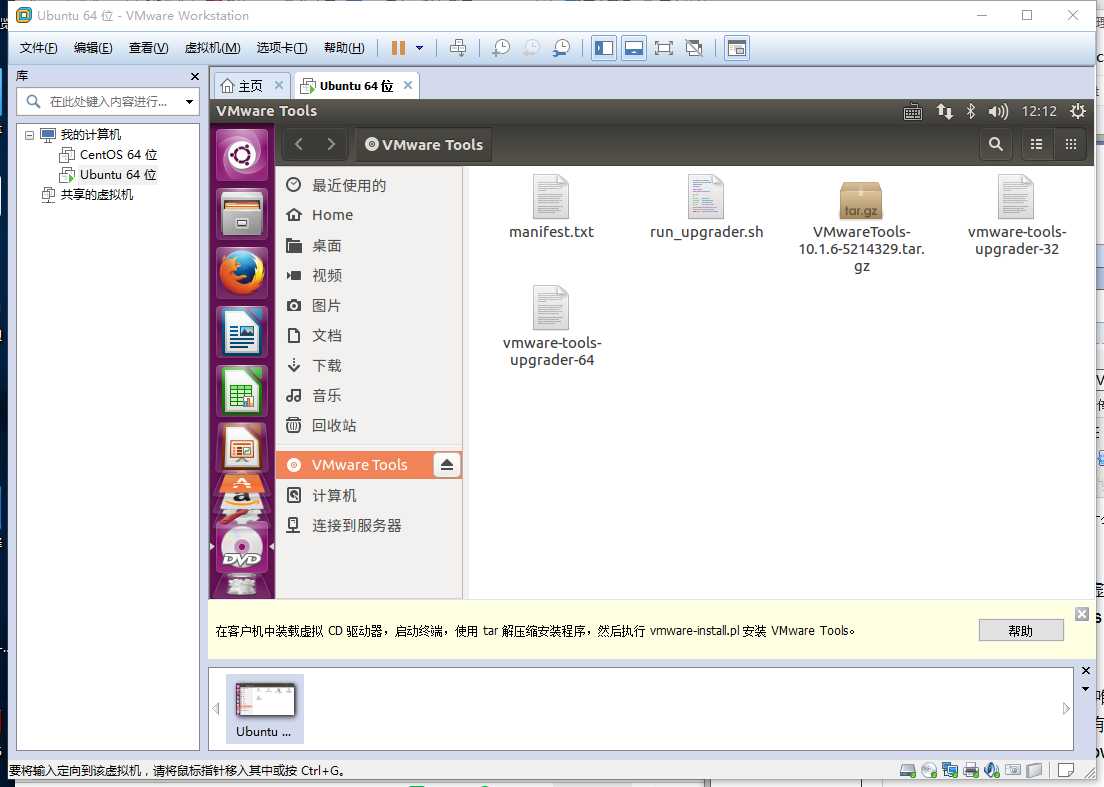Open the power options dropdown arrow
1104x787 pixels.
[420, 48]
